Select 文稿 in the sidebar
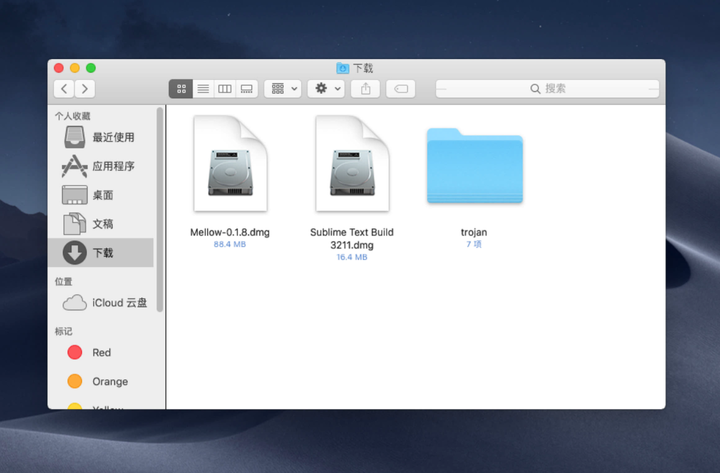 pyautogui.click(x=102, y=224)
